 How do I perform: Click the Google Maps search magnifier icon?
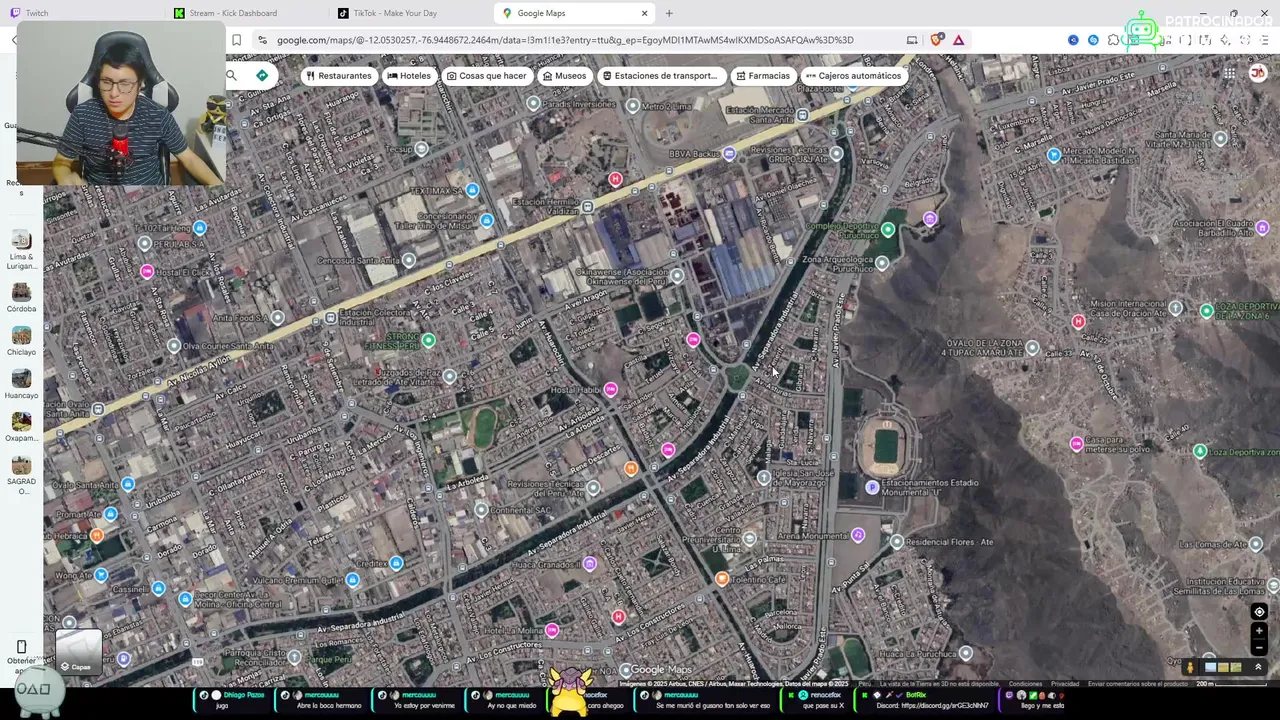coord(231,75)
